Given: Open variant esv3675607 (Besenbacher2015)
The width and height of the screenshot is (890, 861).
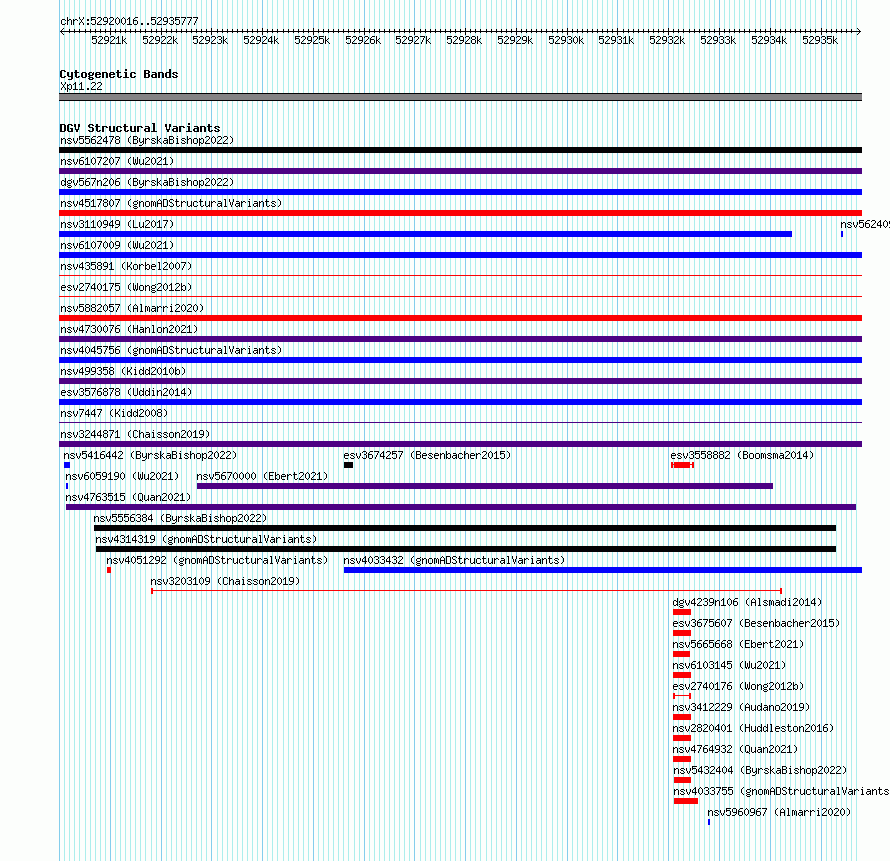Looking at the screenshot, I should [756, 623].
